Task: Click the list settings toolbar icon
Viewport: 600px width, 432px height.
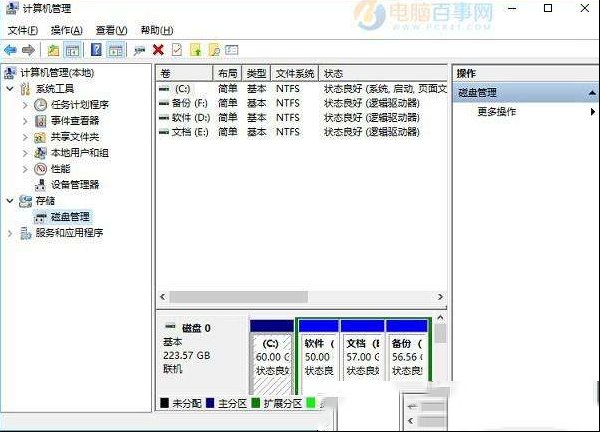Action: pyautogui.click(x=232, y=50)
